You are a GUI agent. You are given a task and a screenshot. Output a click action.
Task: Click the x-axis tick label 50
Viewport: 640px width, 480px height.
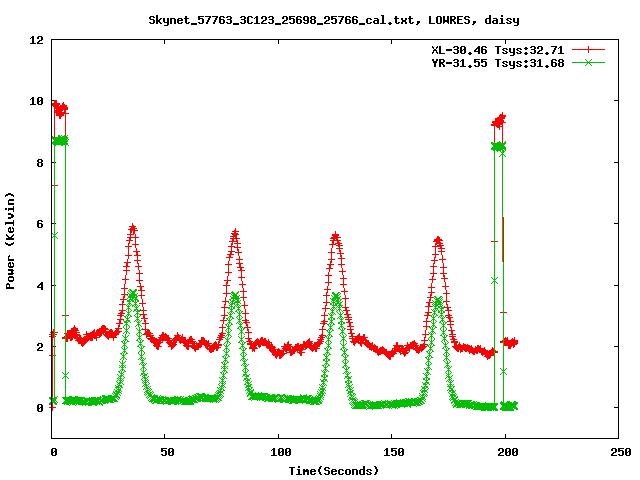coord(167,452)
